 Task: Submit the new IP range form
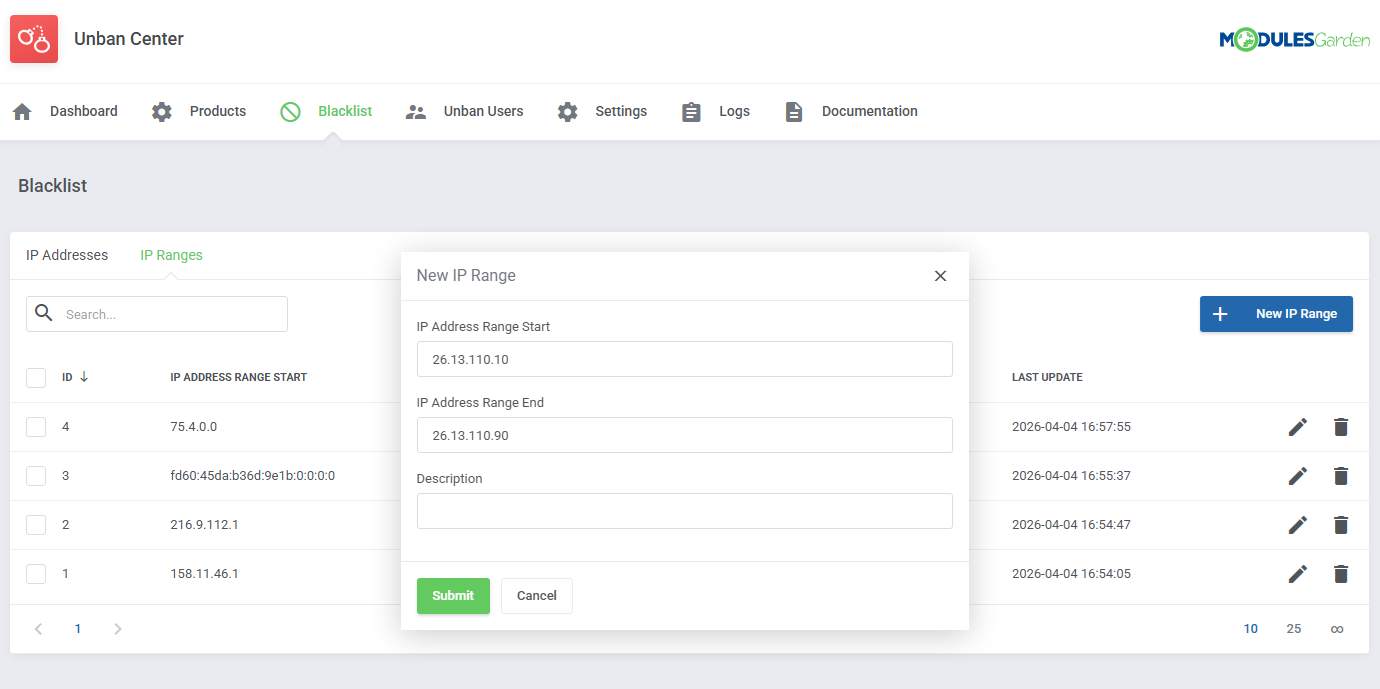pos(453,595)
